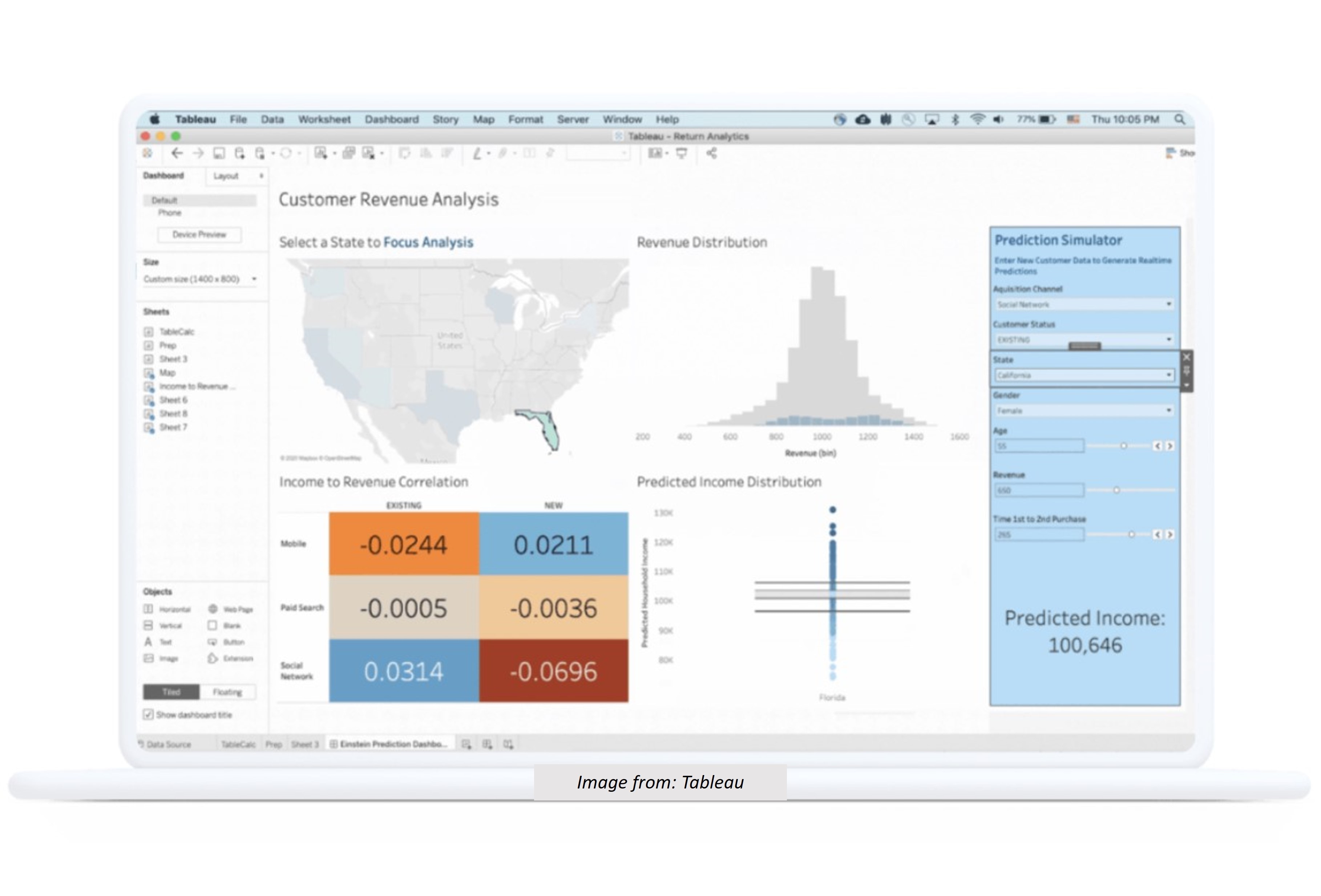Click the Blank object icon
The image size is (1321, 896).
(213, 625)
